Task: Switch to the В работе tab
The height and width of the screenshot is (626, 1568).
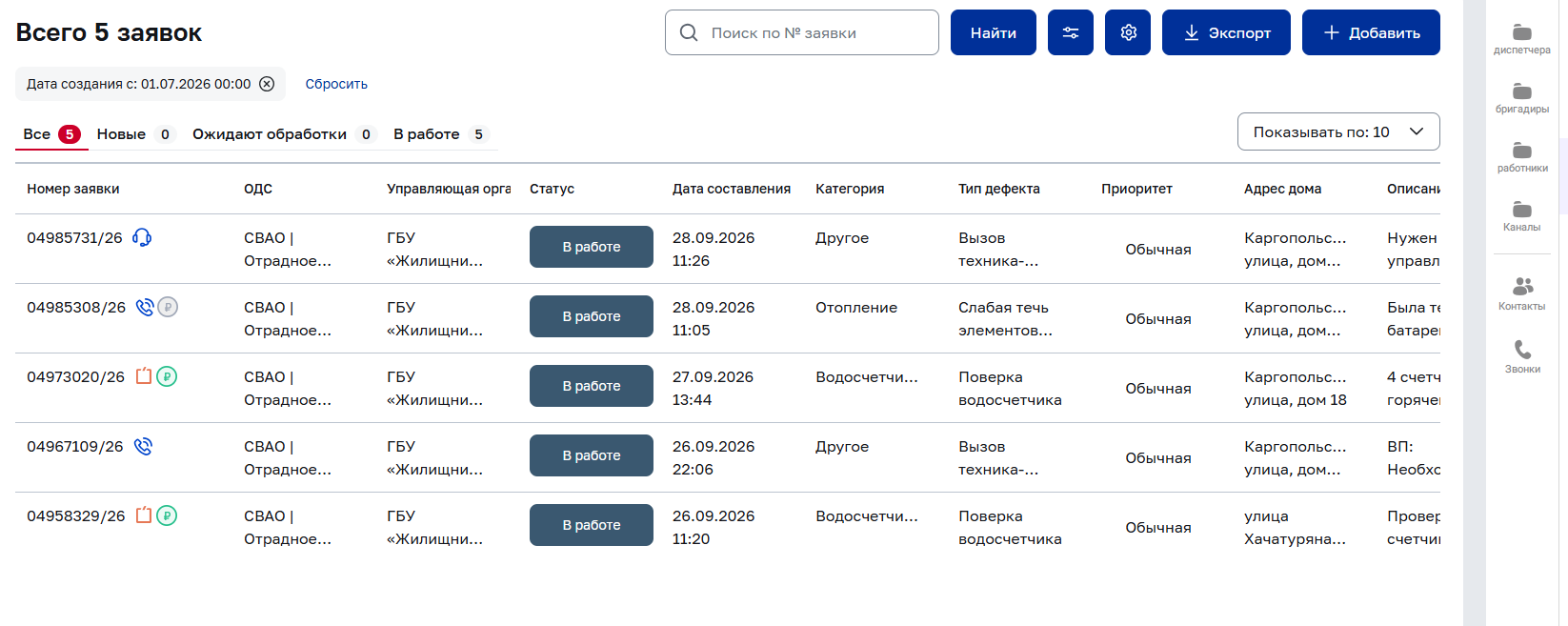Action: pyautogui.click(x=441, y=134)
